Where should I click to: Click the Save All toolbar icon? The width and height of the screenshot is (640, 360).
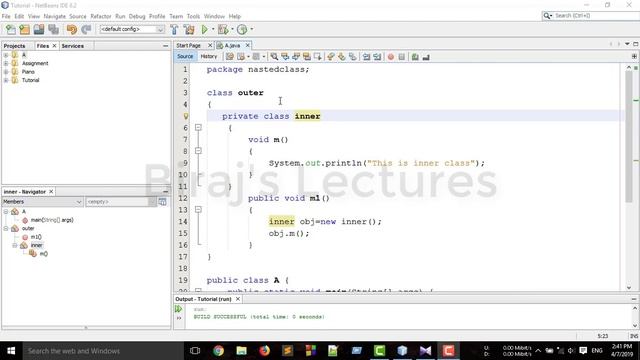[53, 29]
